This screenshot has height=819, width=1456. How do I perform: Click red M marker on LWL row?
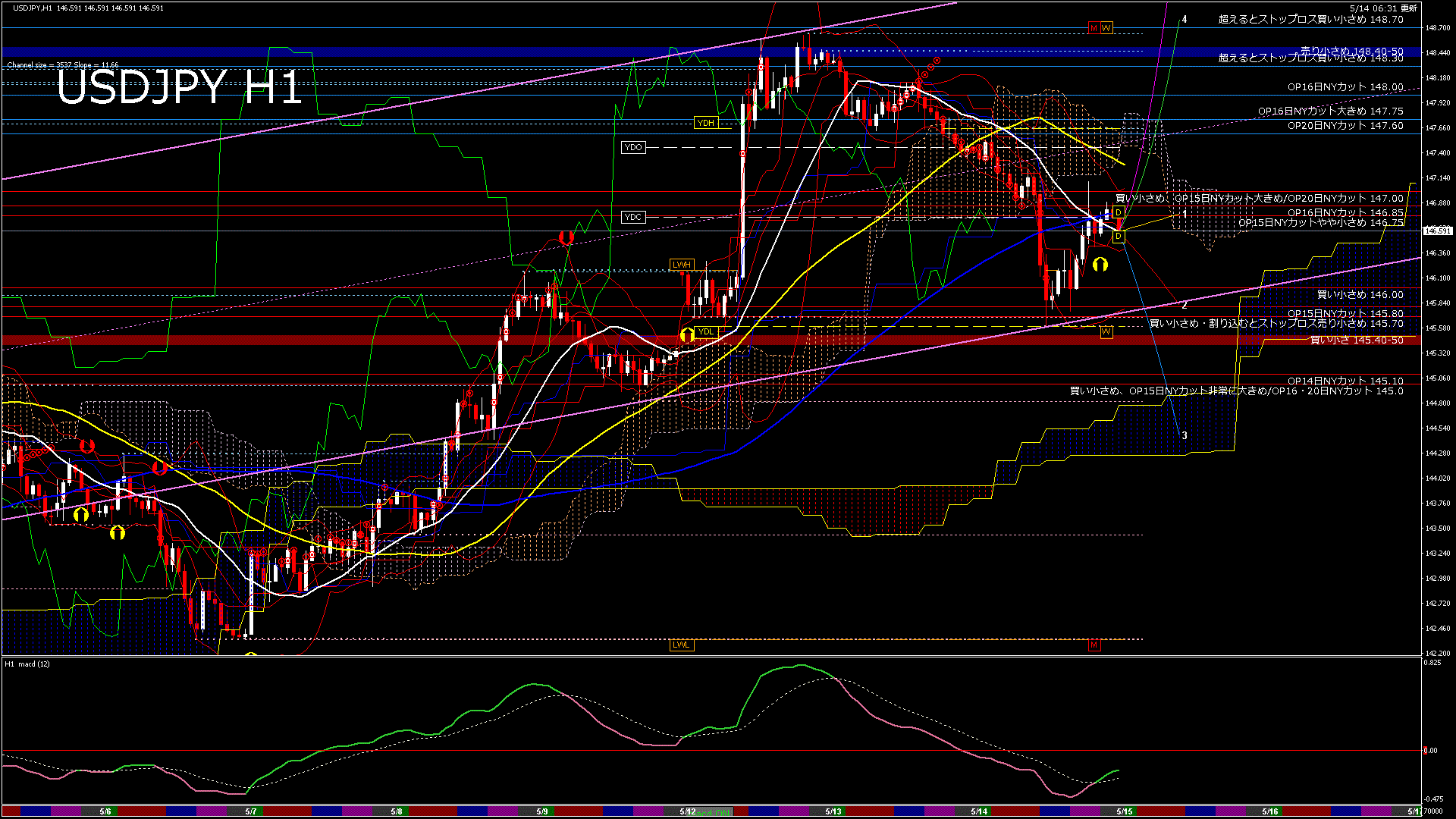[1094, 645]
